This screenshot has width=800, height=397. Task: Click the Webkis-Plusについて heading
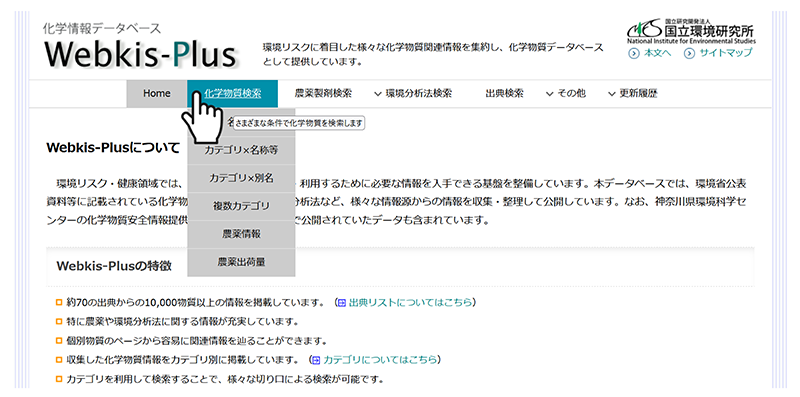point(113,148)
